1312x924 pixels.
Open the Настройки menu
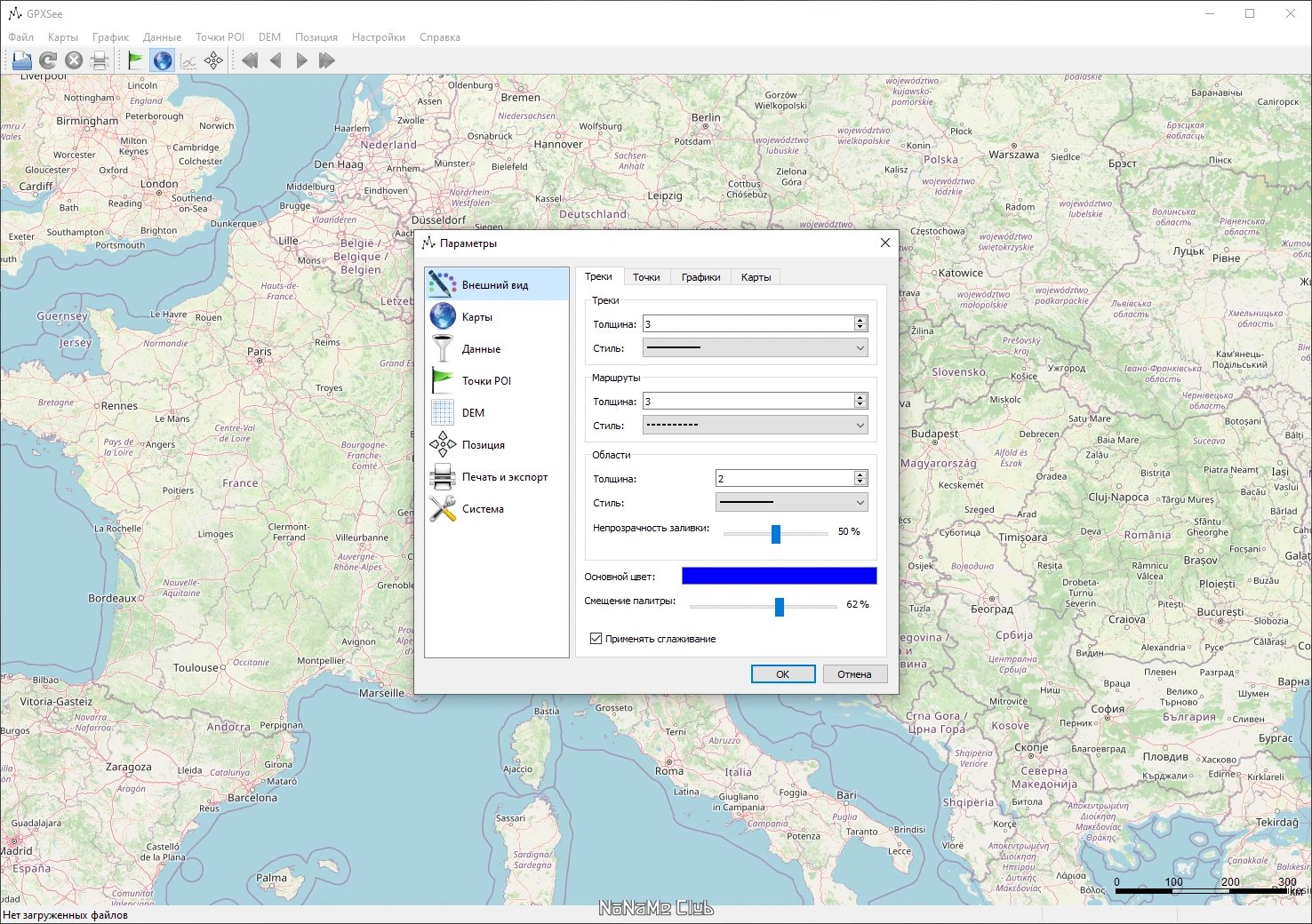(379, 37)
